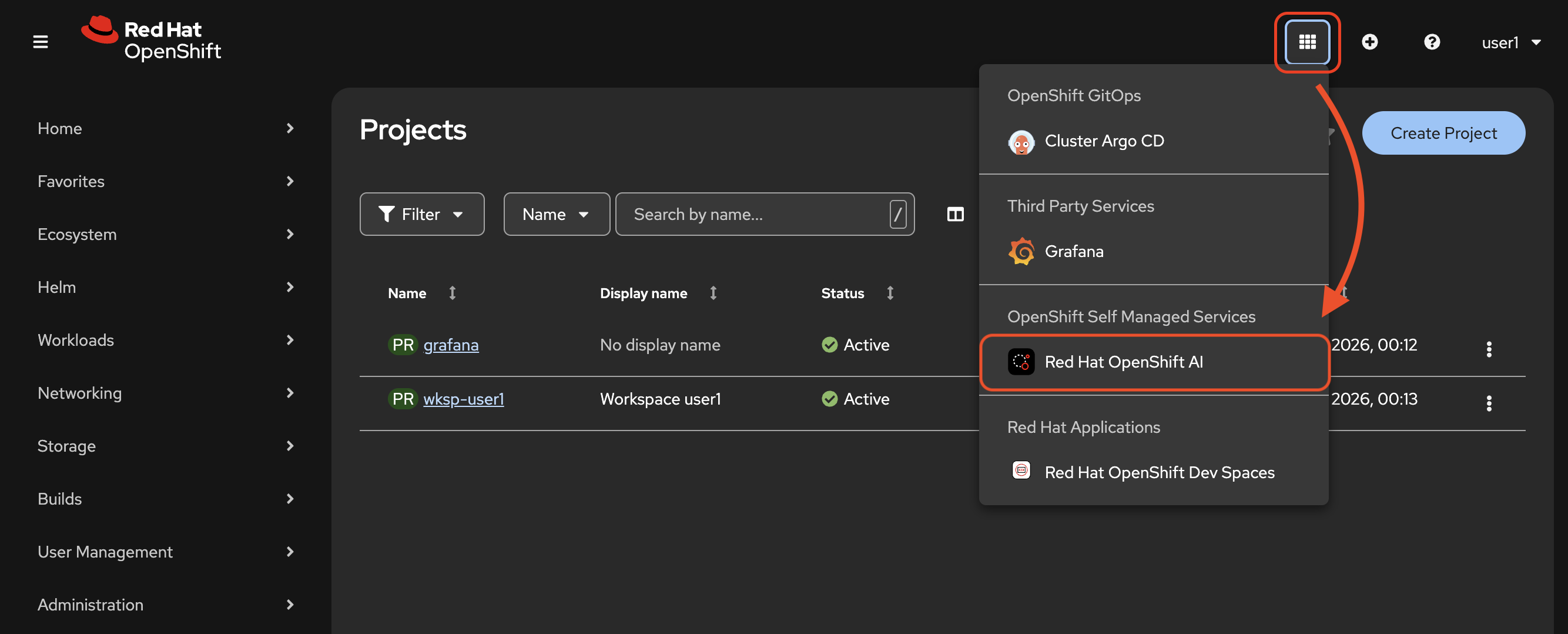
Task: Expand the Builds navigation section
Action: [165, 499]
